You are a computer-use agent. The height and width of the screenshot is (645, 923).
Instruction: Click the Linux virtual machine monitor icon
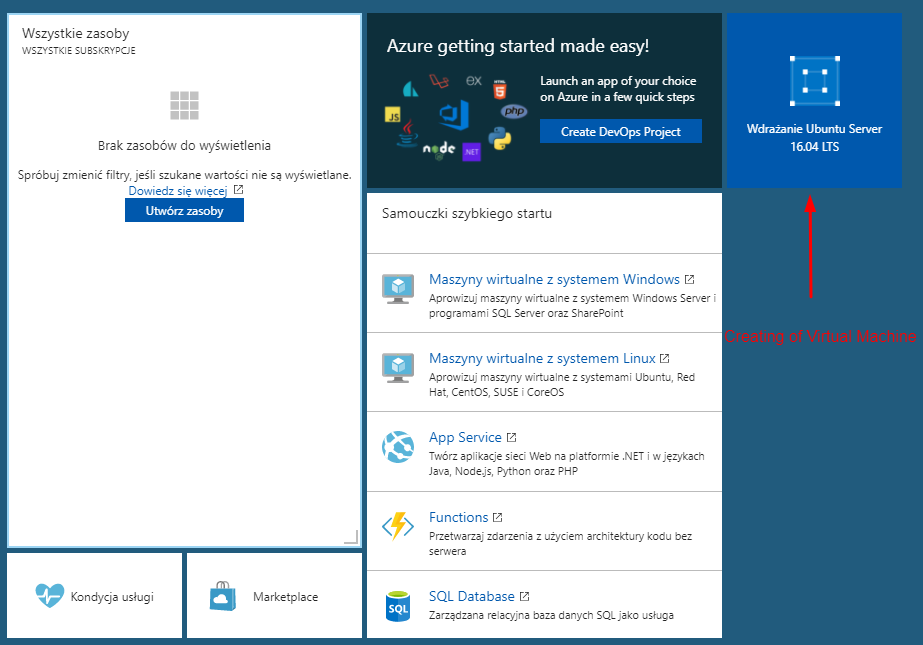[398, 367]
